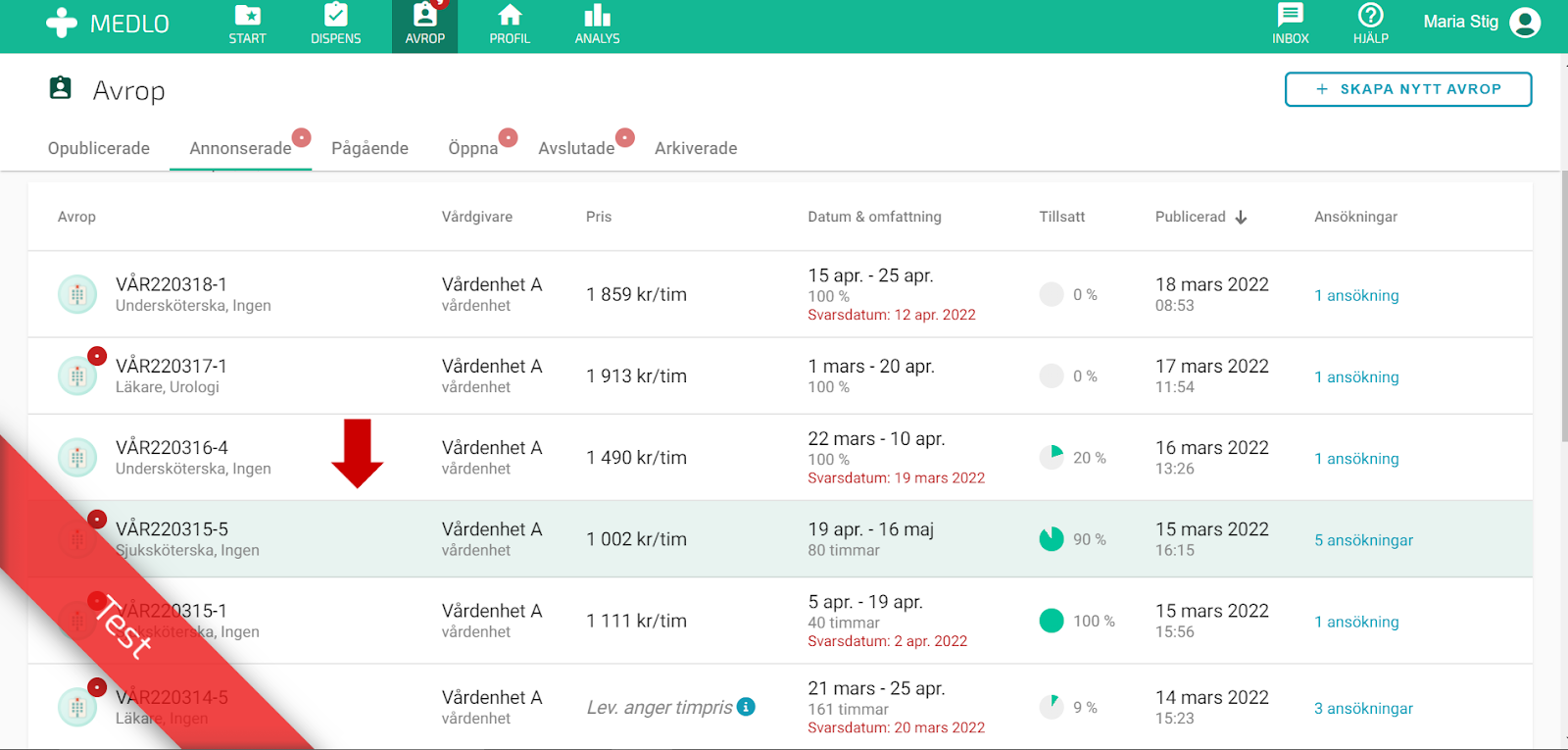Open the VÅR220316-4 row title
Image resolution: width=1568 pixels, height=750 pixels.
click(171, 447)
